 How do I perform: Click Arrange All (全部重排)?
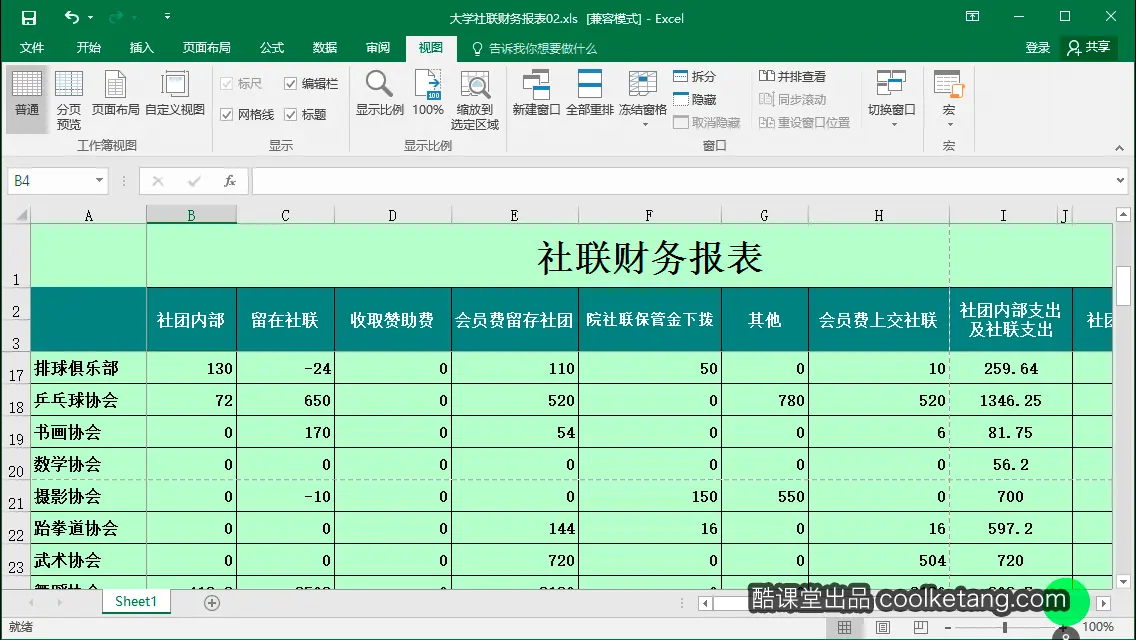[590, 93]
